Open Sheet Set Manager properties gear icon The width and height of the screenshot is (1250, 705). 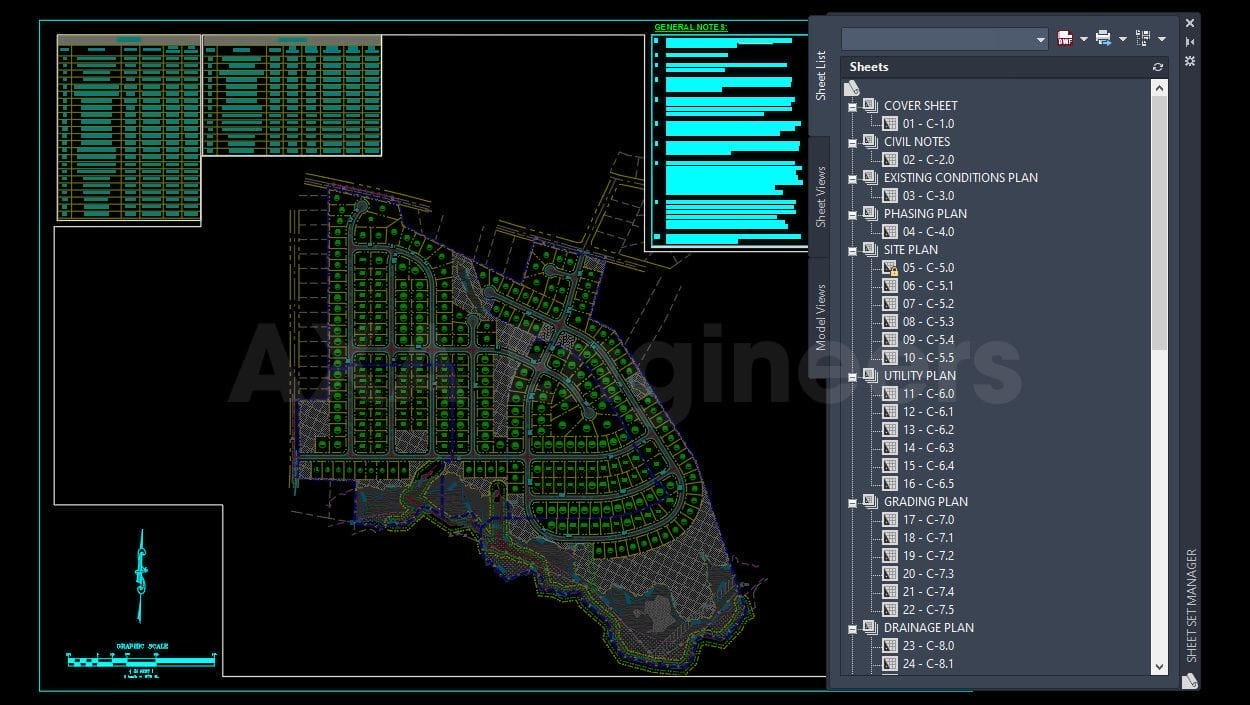[x=1189, y=61]
